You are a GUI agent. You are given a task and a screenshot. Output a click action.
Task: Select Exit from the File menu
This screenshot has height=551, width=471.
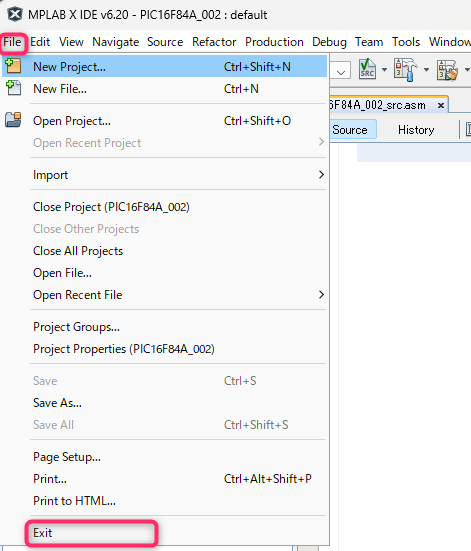[x=91, y=533]
